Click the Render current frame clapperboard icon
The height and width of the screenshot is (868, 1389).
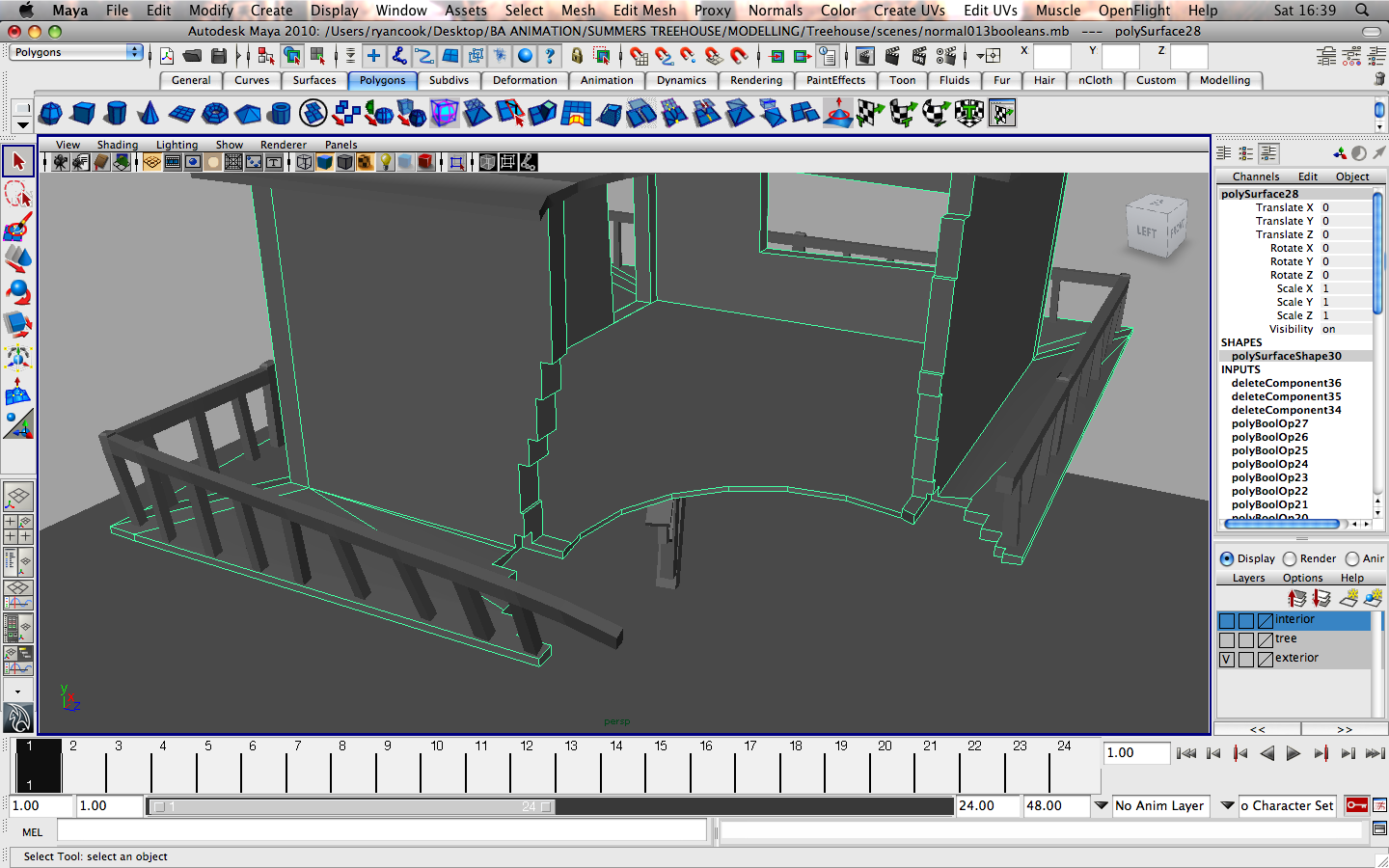[893, 56]
